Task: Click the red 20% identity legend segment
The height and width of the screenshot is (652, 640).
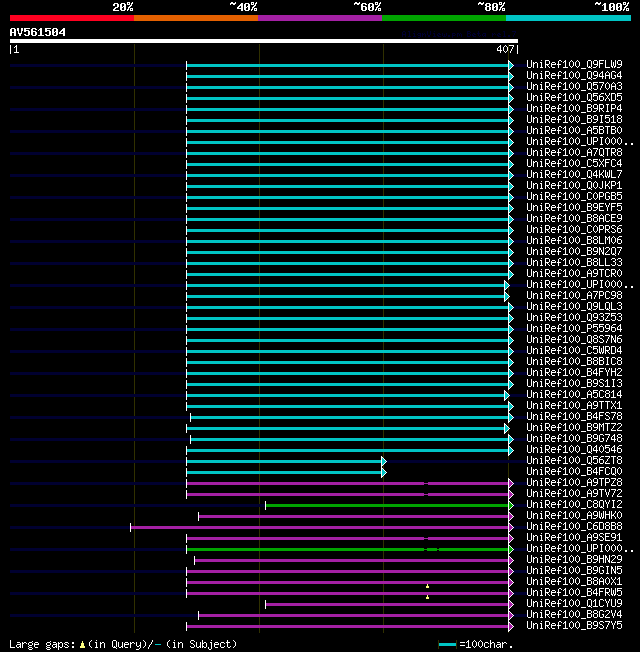Action: tap(72, 18)
